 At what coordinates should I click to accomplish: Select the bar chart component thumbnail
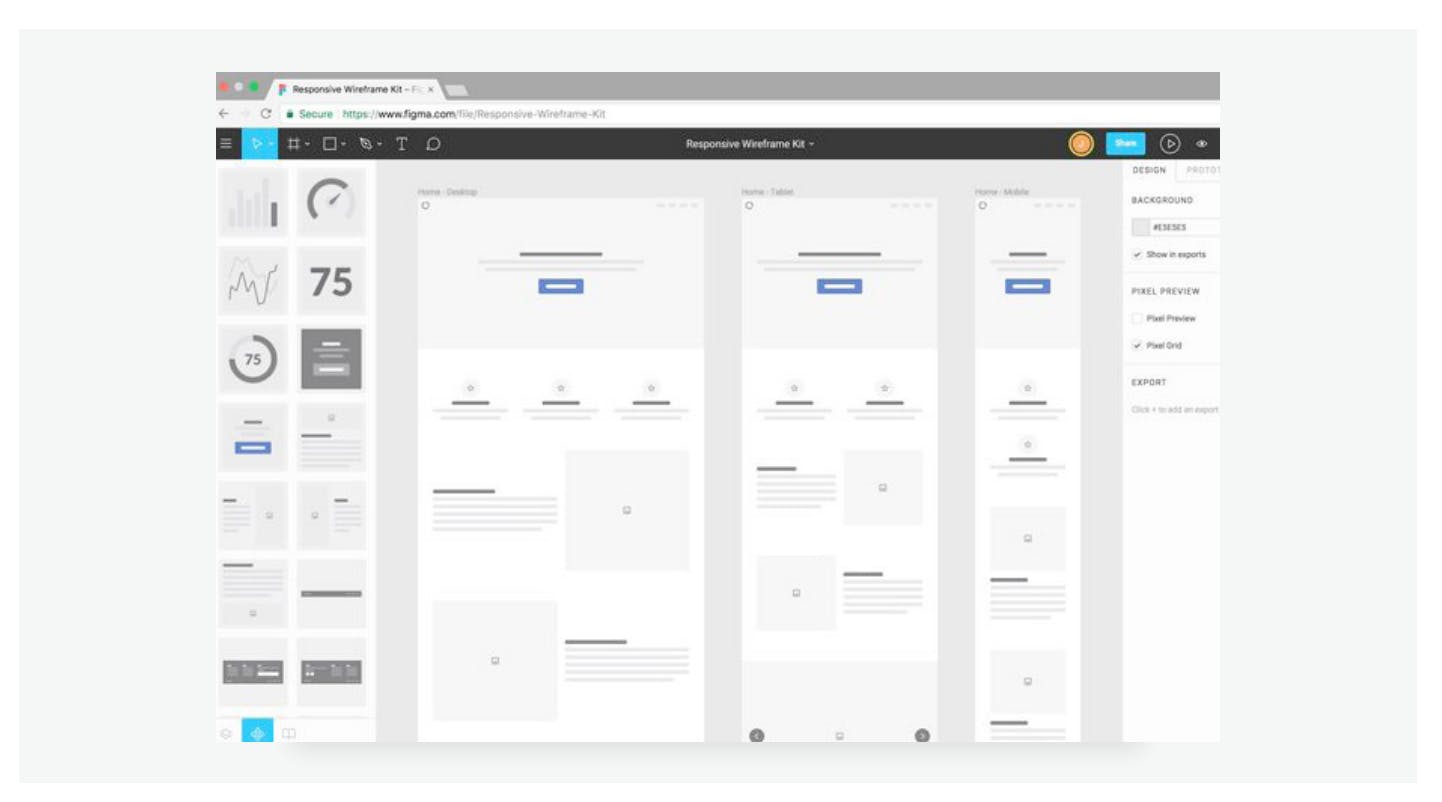(253, 203)
